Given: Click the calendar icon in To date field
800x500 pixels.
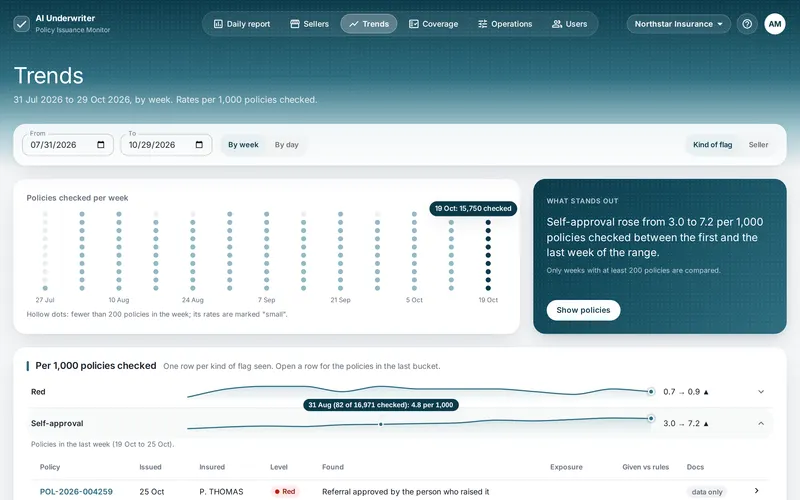Looking at the screenshot, I should 199,145.
